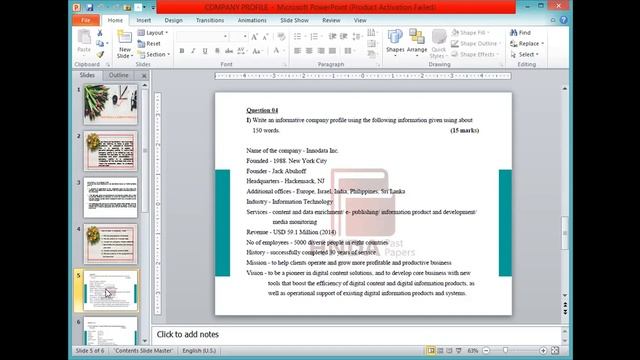Decrease font size with shrink font icon
The height and width of the screenshot is (360, 640).
265,37
